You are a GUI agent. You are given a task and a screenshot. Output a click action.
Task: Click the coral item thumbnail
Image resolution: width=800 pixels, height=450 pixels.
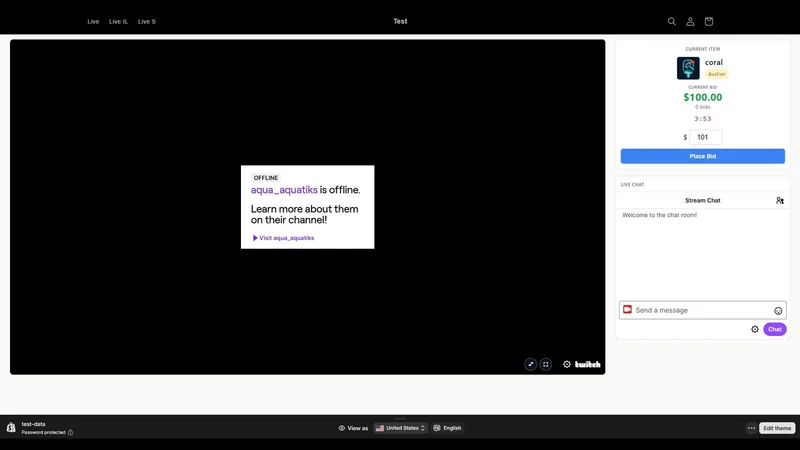pos(688,68)
